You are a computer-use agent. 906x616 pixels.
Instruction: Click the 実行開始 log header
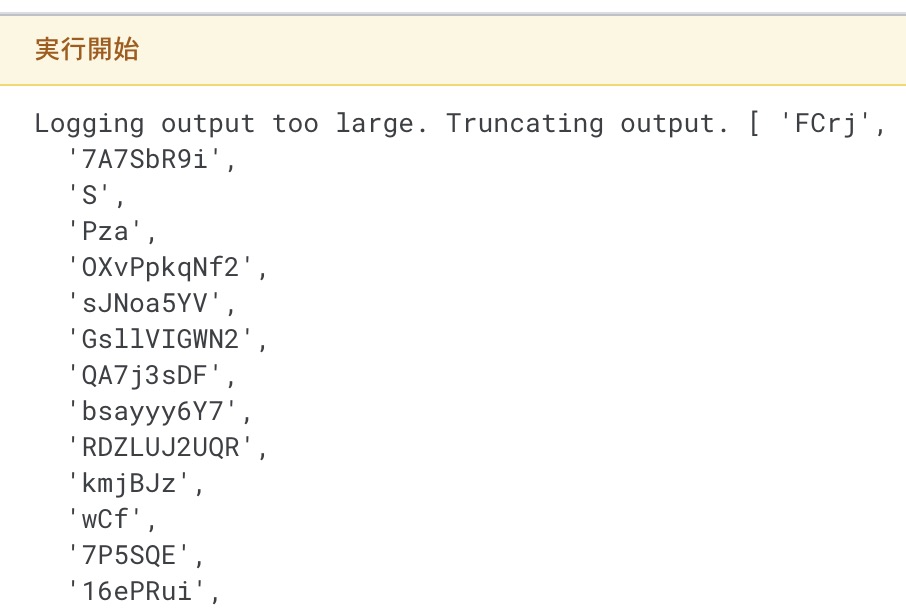coord(87,49)
